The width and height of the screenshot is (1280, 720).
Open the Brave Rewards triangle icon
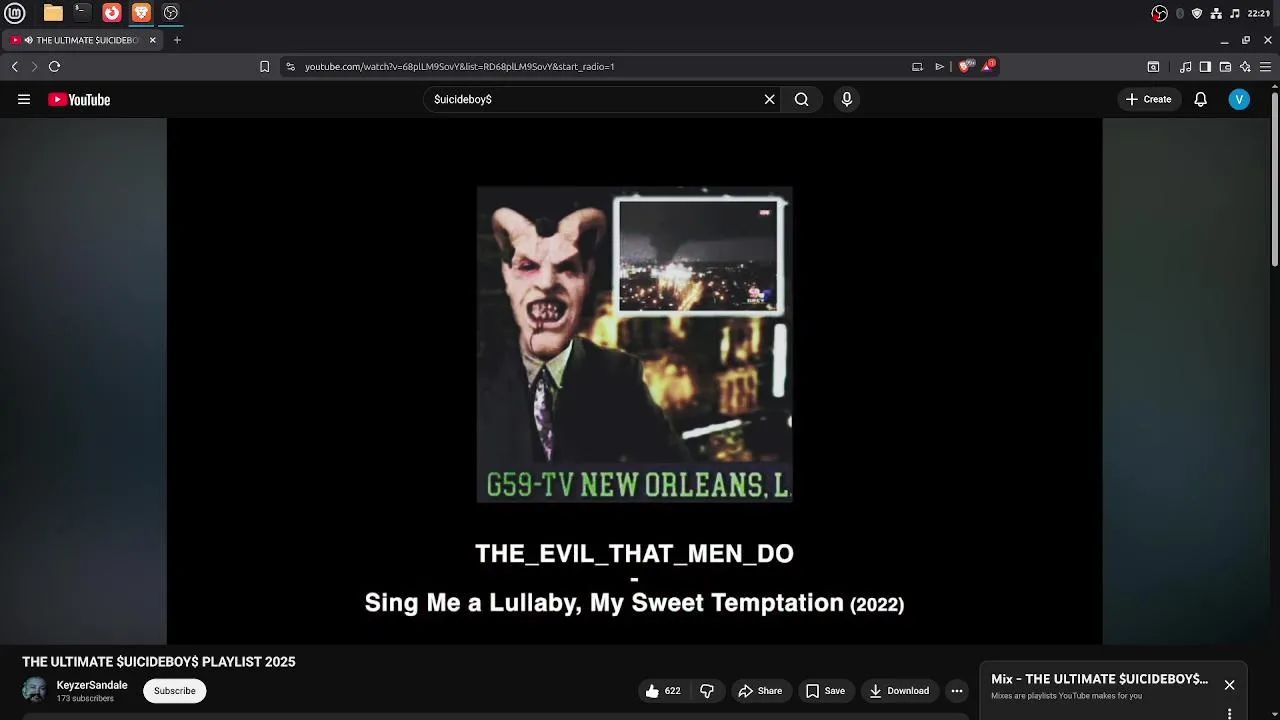[x=988, y=66]
